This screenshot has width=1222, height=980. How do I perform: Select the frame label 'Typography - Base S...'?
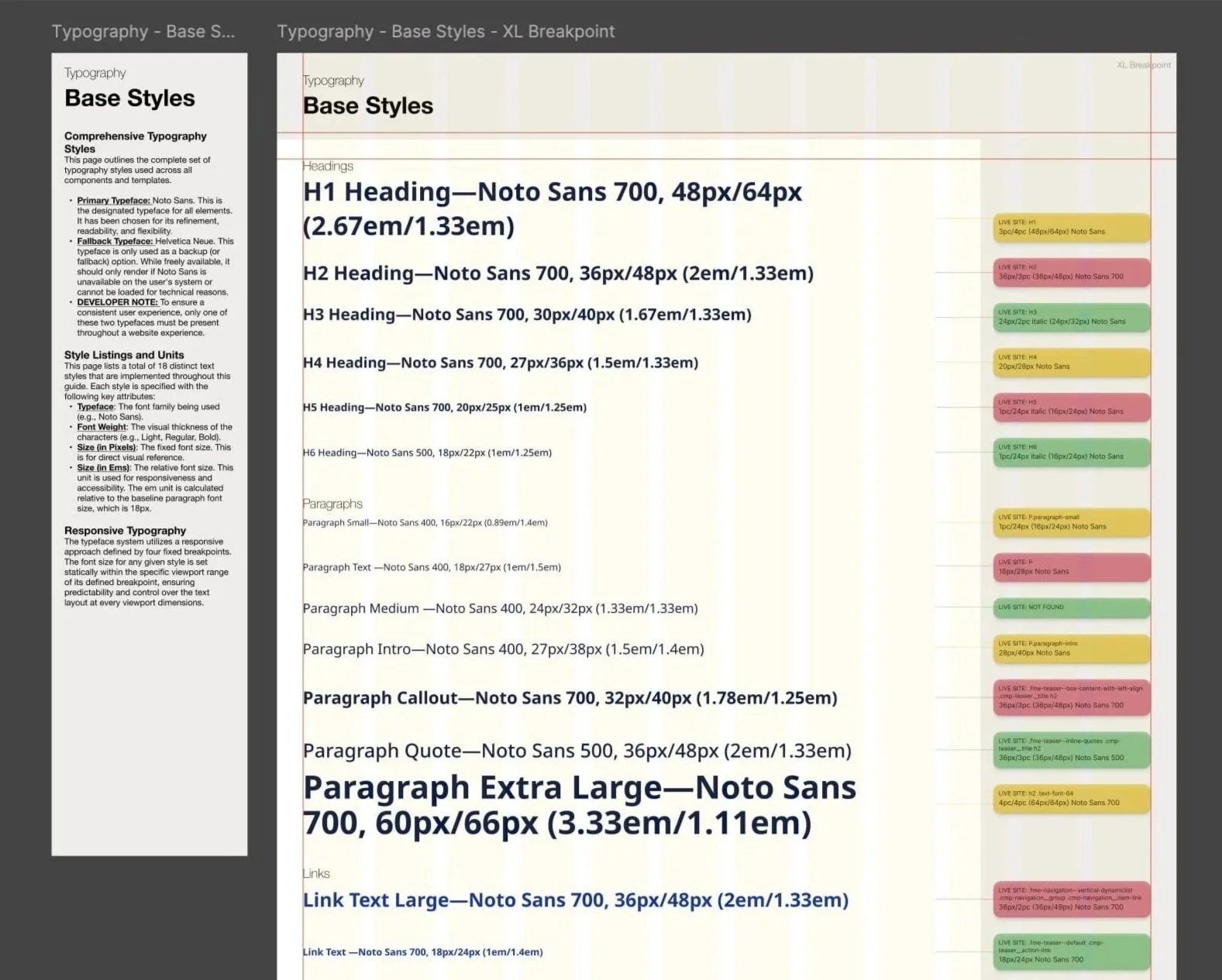(x=143, y=32)
